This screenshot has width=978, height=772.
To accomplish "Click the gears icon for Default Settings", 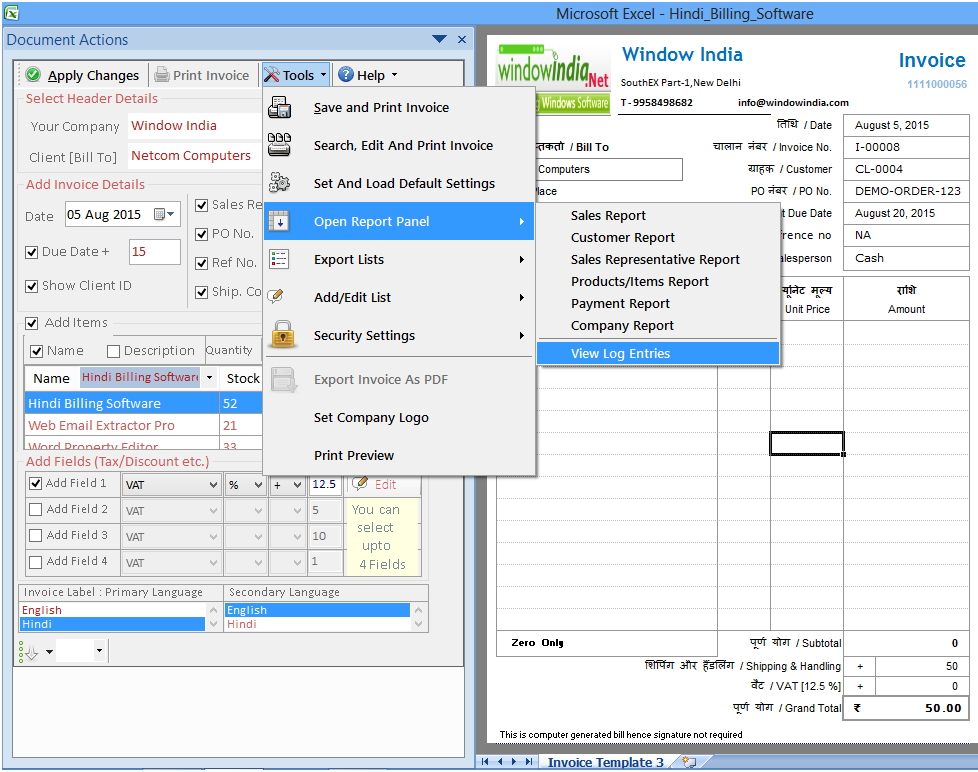I will tap(279, 183).
